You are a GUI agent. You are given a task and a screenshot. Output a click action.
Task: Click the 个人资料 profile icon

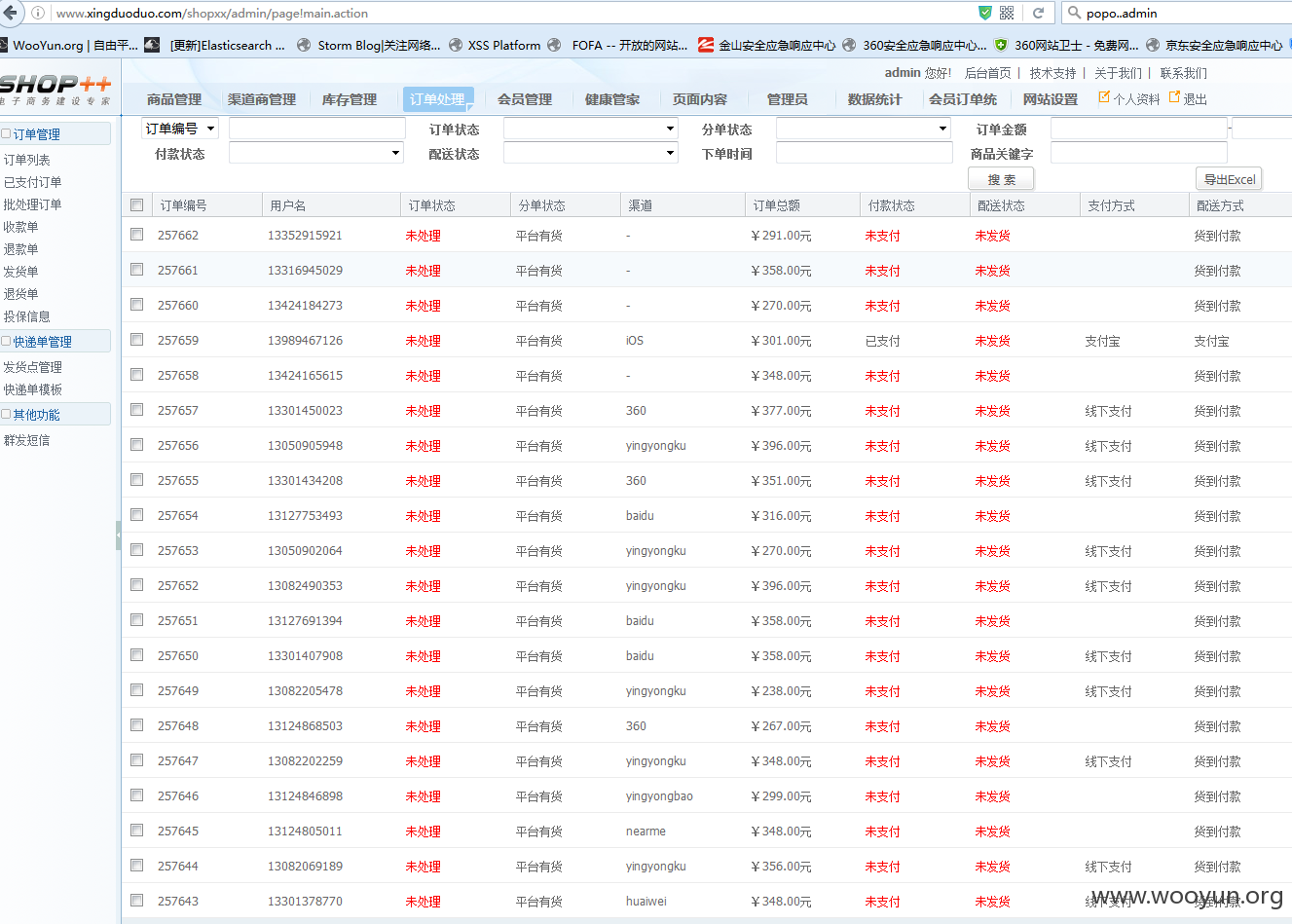[1104, 97]
